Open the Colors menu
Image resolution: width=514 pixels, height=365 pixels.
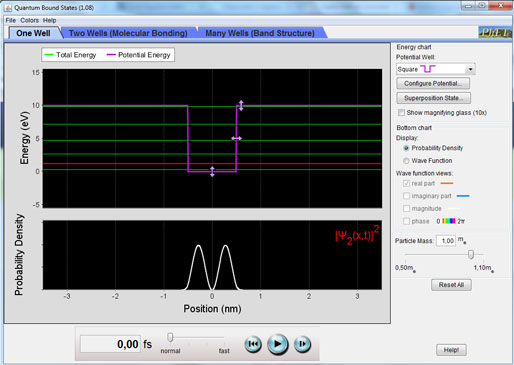pyautogui.click(x=30, y=20)
